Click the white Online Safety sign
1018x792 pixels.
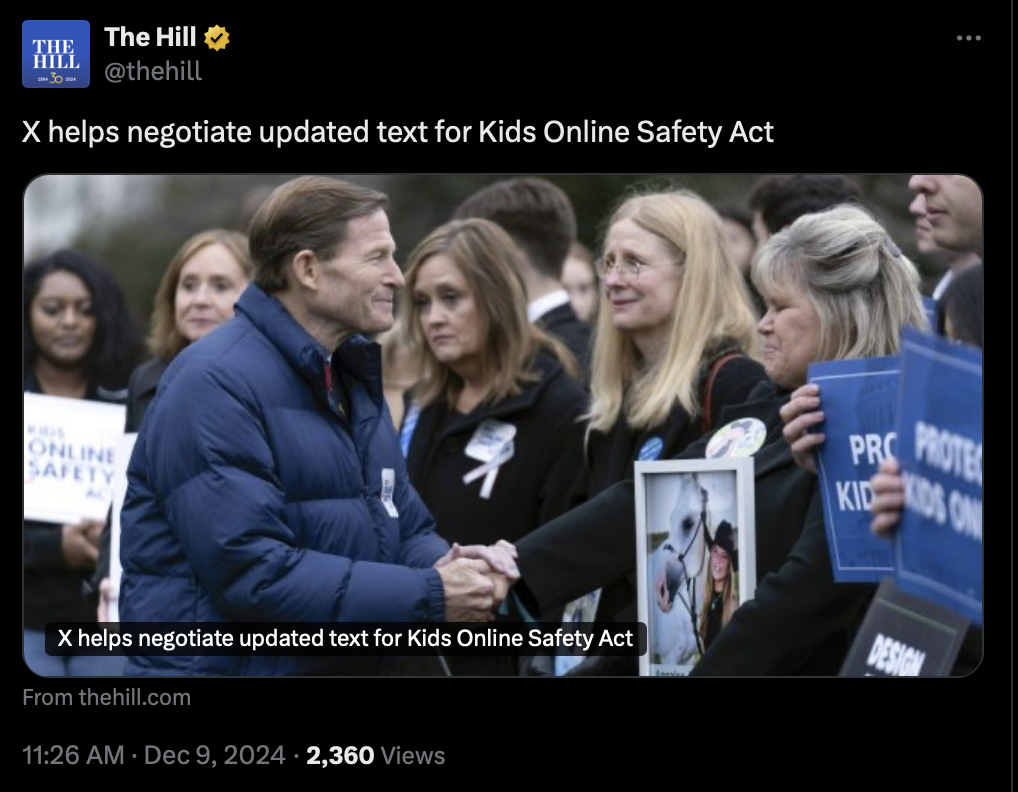tap(73, 458)
